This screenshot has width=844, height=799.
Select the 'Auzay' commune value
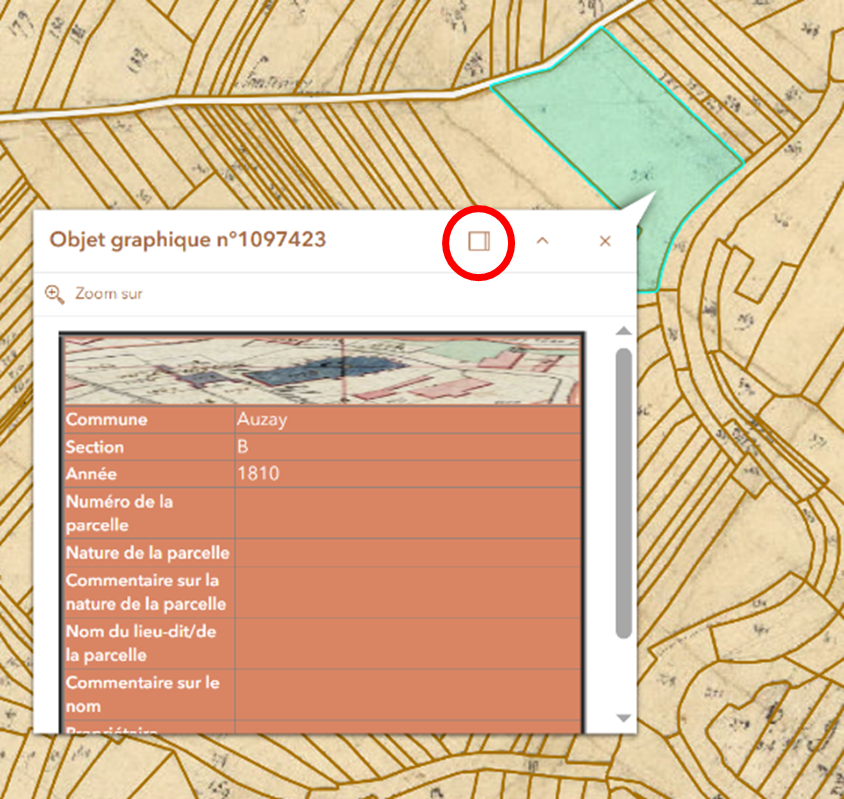[262, 420]
